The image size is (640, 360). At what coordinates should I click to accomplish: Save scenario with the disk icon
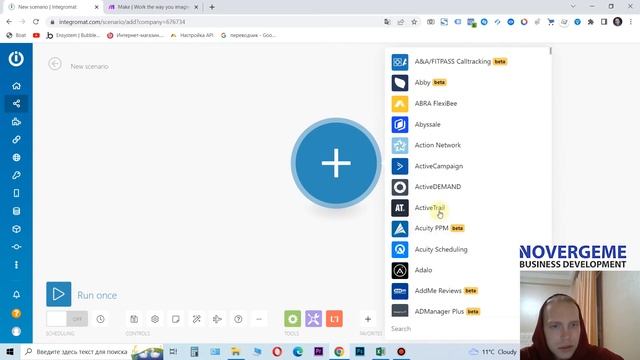[x=134, y=319]
